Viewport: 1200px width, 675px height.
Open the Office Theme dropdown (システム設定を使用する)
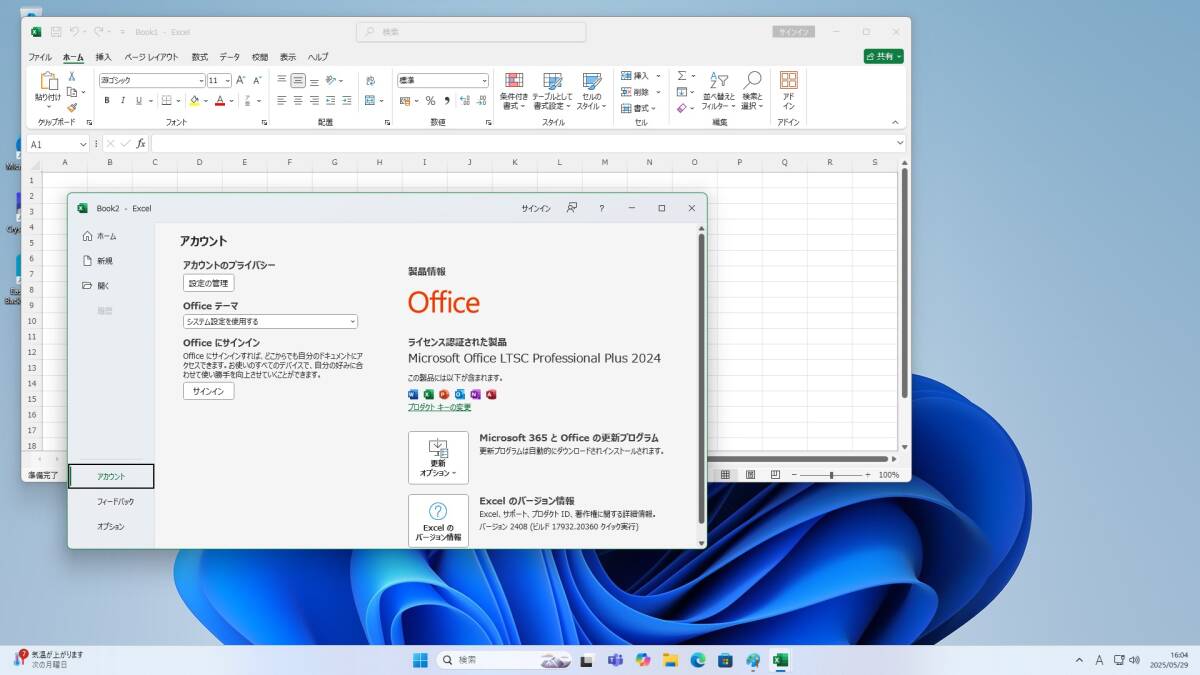tap(270, 321)
